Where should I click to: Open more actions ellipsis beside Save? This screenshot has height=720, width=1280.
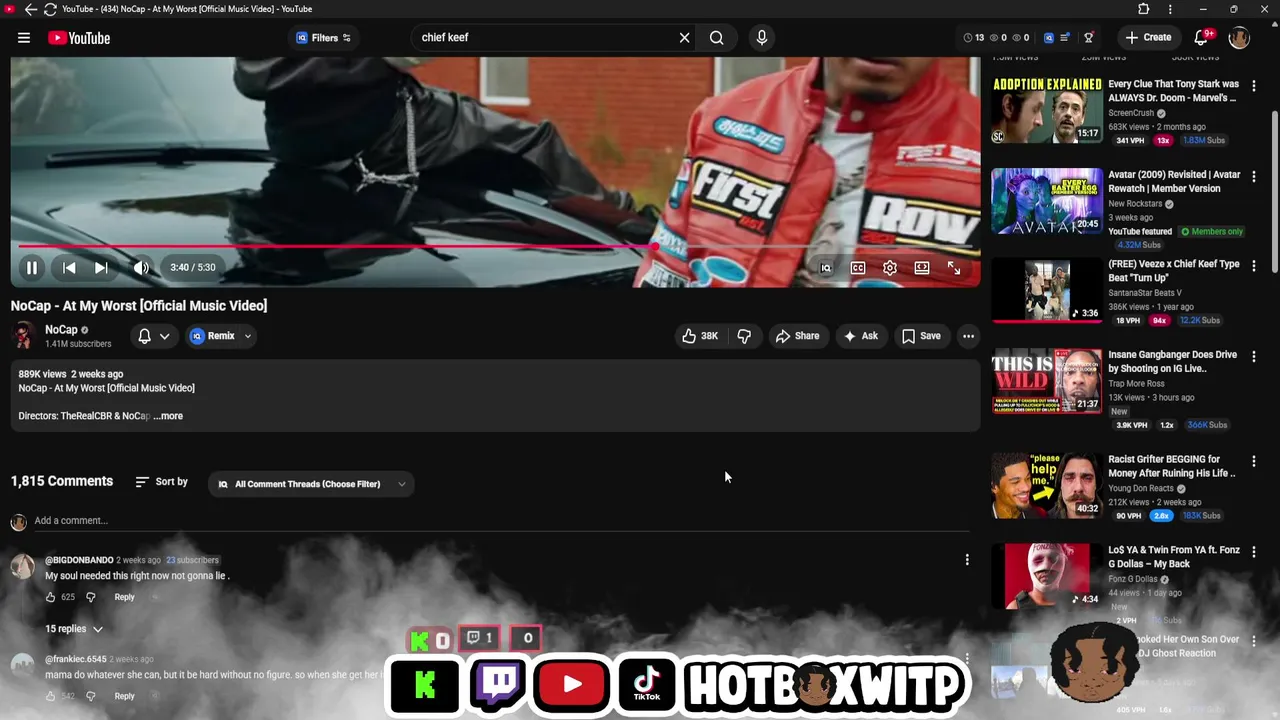point(968,336)
